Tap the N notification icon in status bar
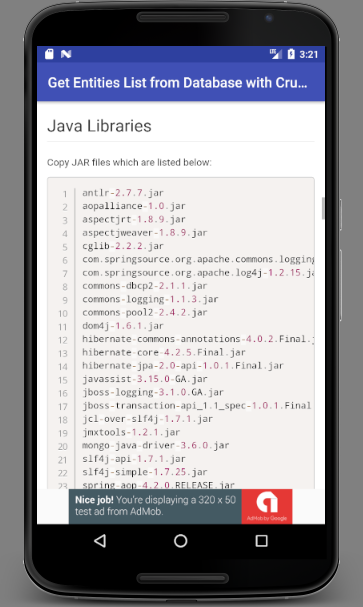The width and height of the screenshot is (363, 607). click(x=66, y=54)
